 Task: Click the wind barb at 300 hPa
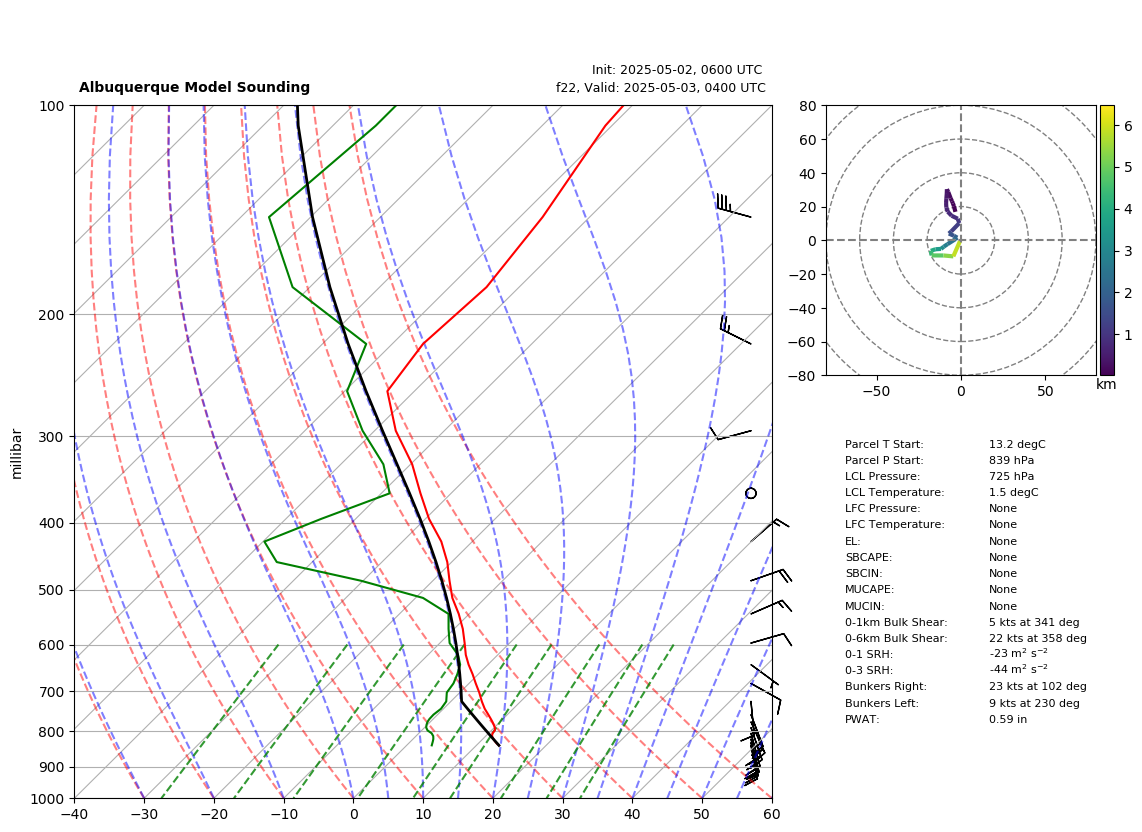(731, 433)
